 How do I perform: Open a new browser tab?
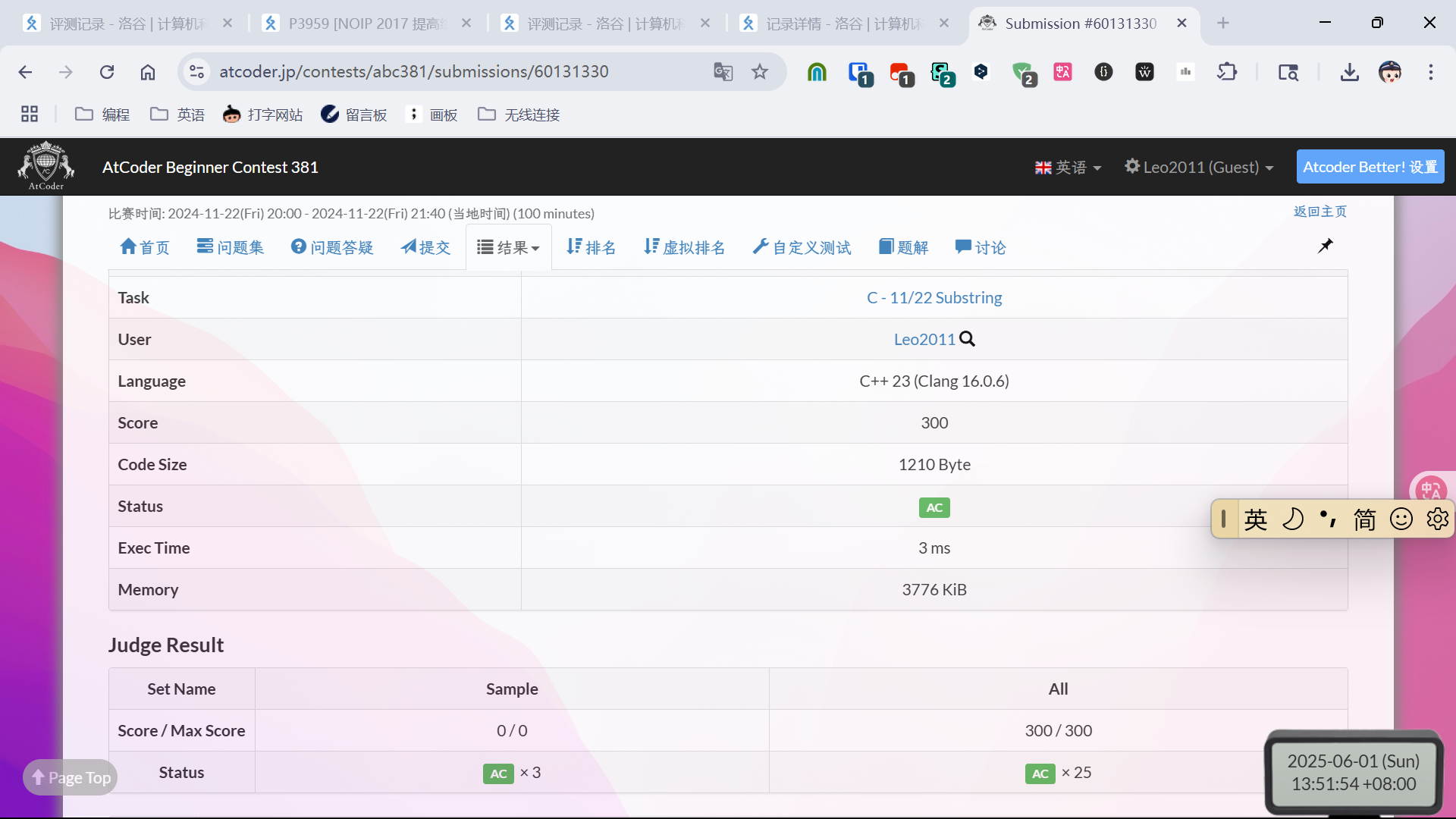[x=1223, y=24]
